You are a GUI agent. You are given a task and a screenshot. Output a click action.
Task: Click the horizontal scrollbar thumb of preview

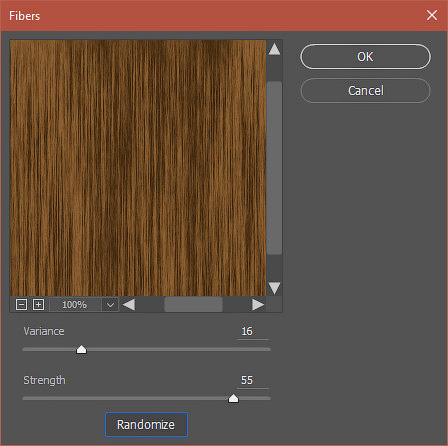pos(193,305)
